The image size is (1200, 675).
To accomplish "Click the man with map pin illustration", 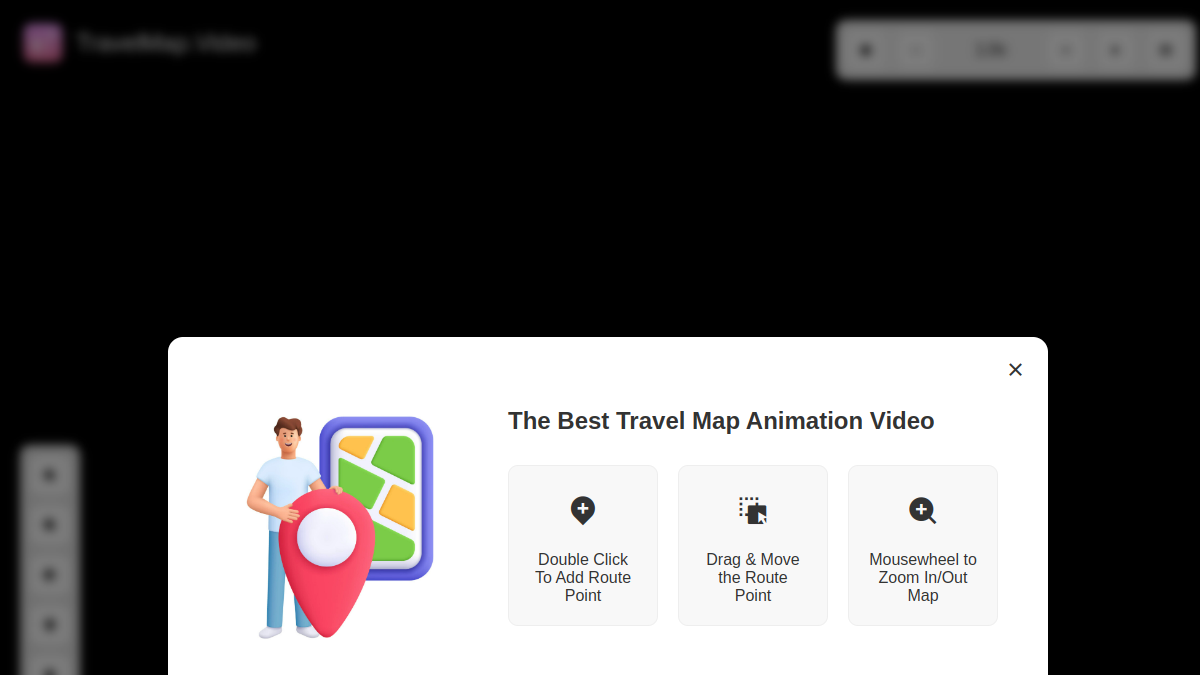I will pos(340,527).
